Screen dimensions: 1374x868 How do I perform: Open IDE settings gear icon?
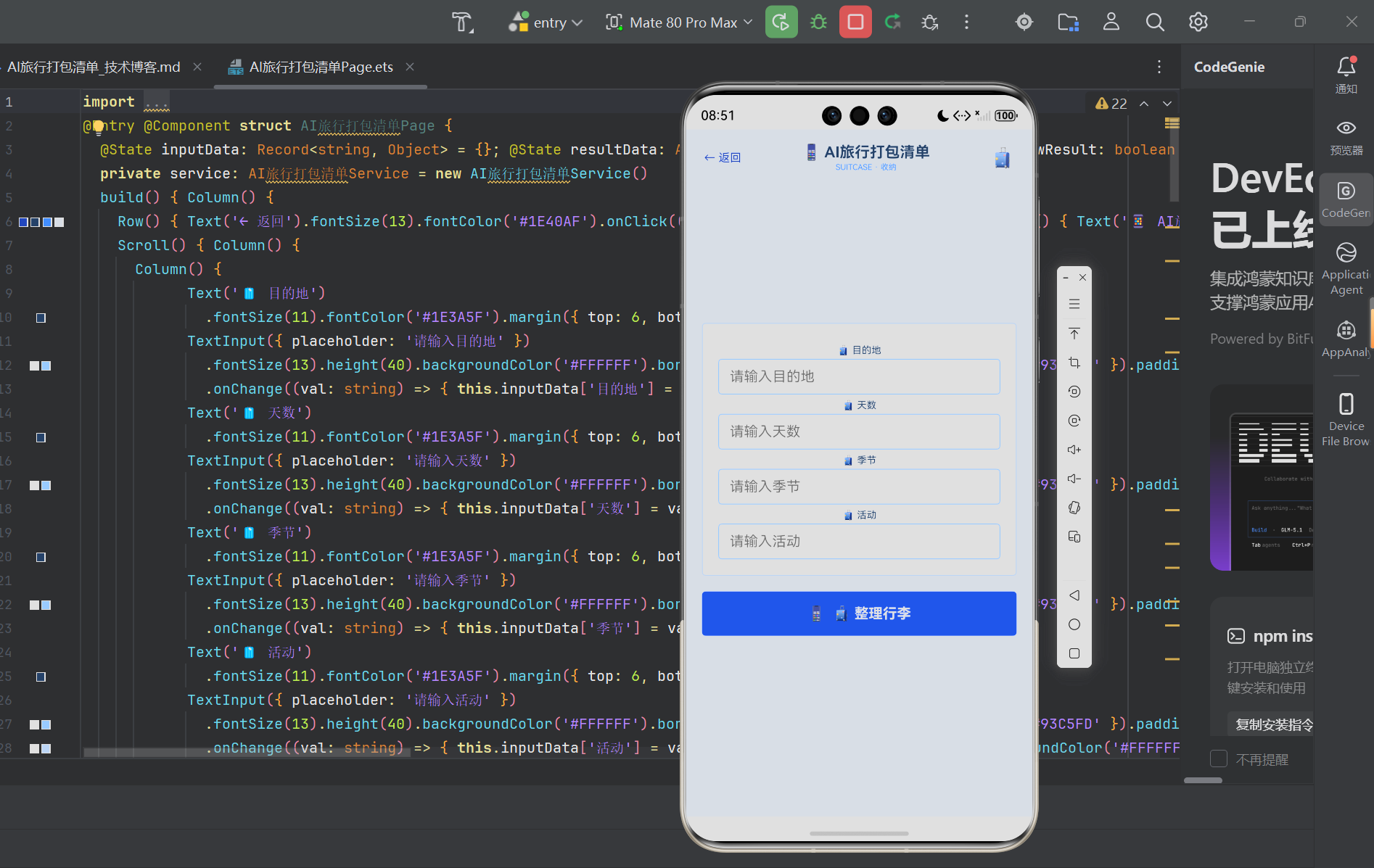[1198, 22]
